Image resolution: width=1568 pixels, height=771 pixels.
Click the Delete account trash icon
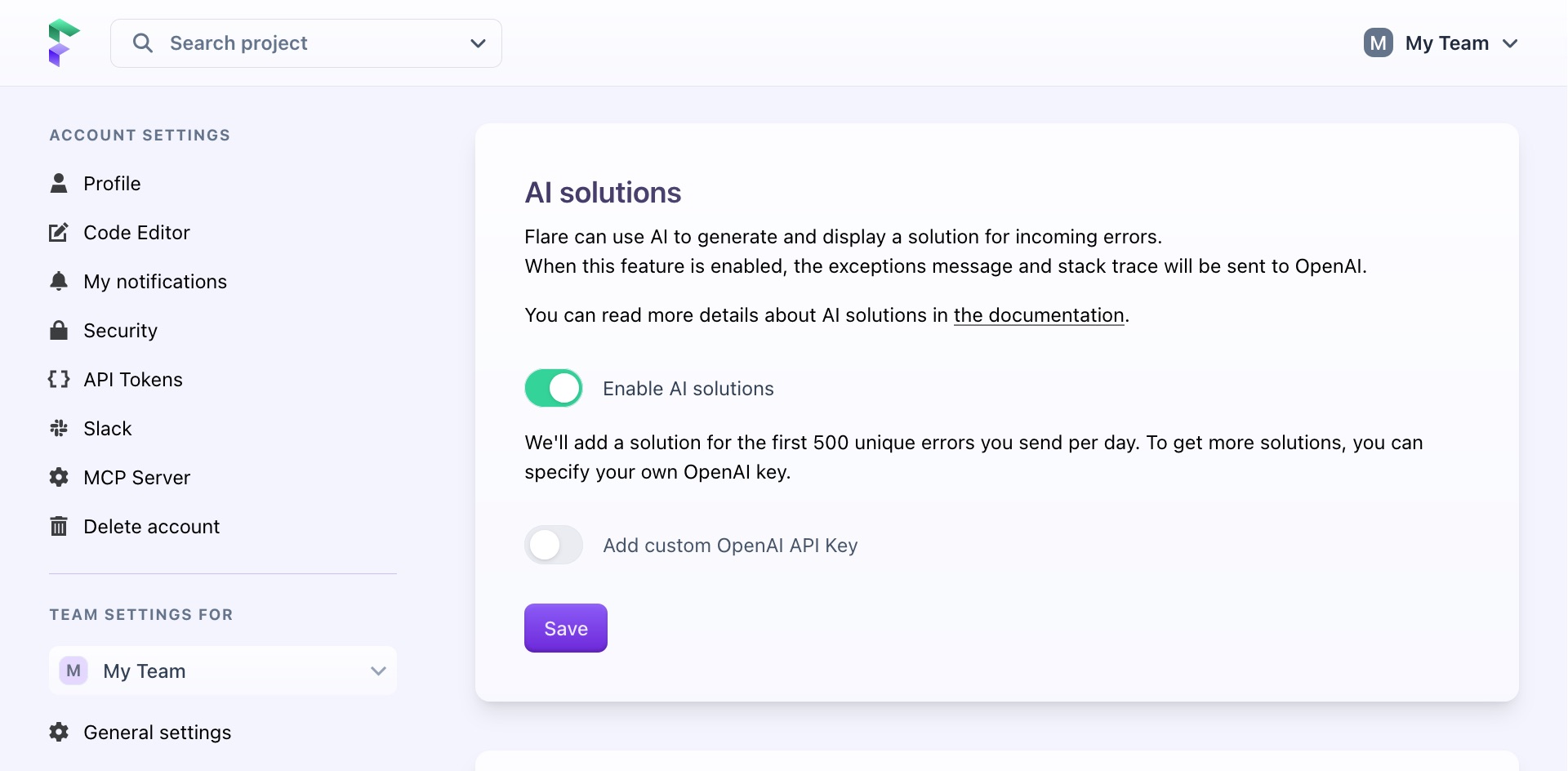point(59,526)
